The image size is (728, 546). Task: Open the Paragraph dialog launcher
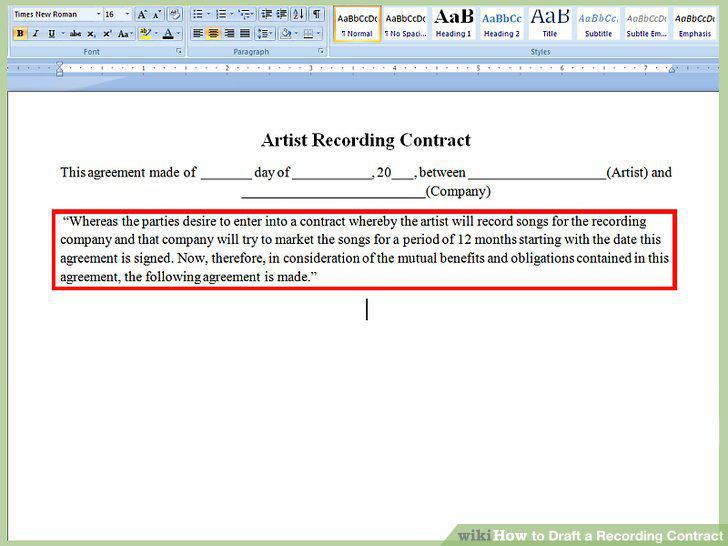coord(321,52)
